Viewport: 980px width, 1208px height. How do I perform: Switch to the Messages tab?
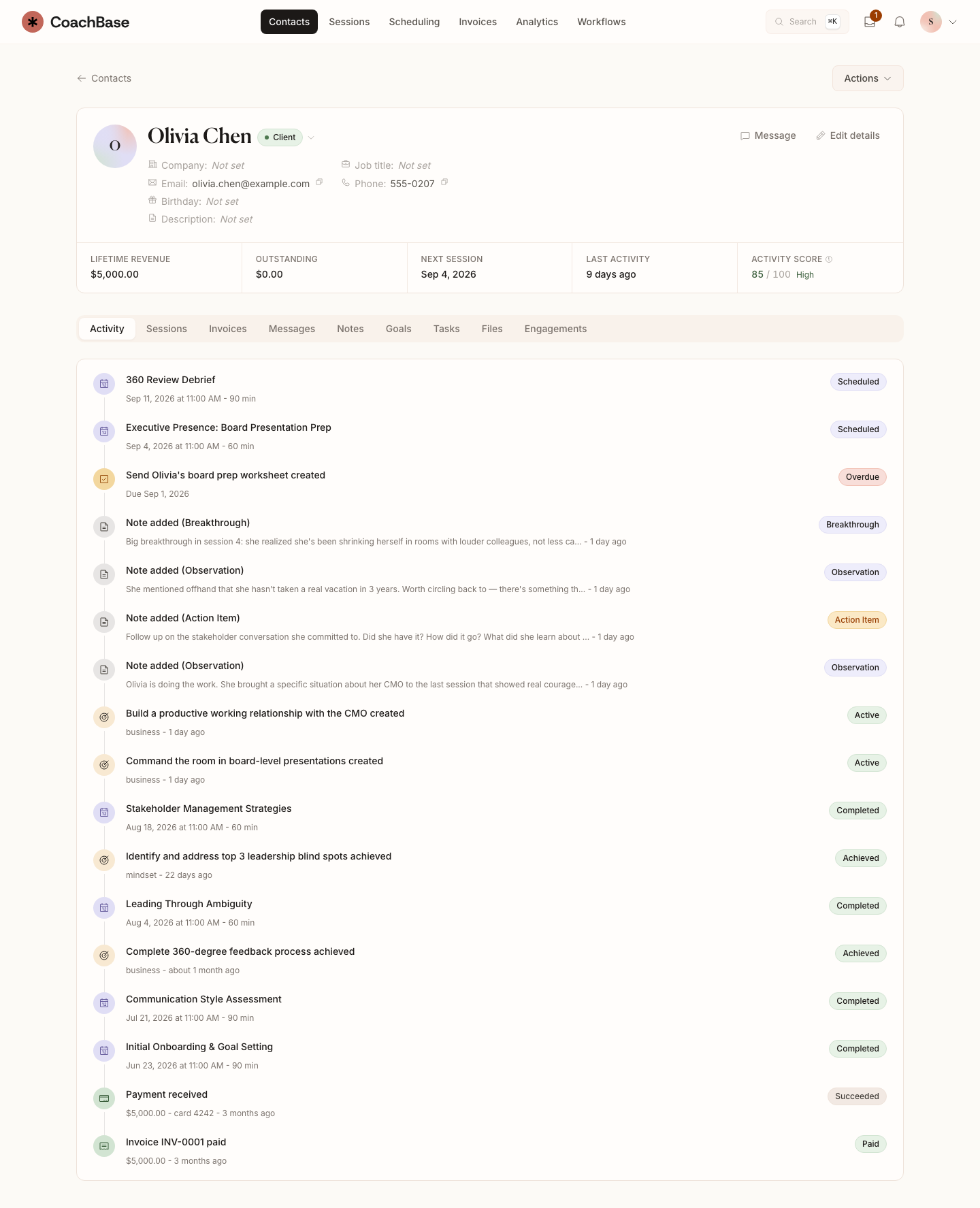pyautogui.click(x=292, y=329)
